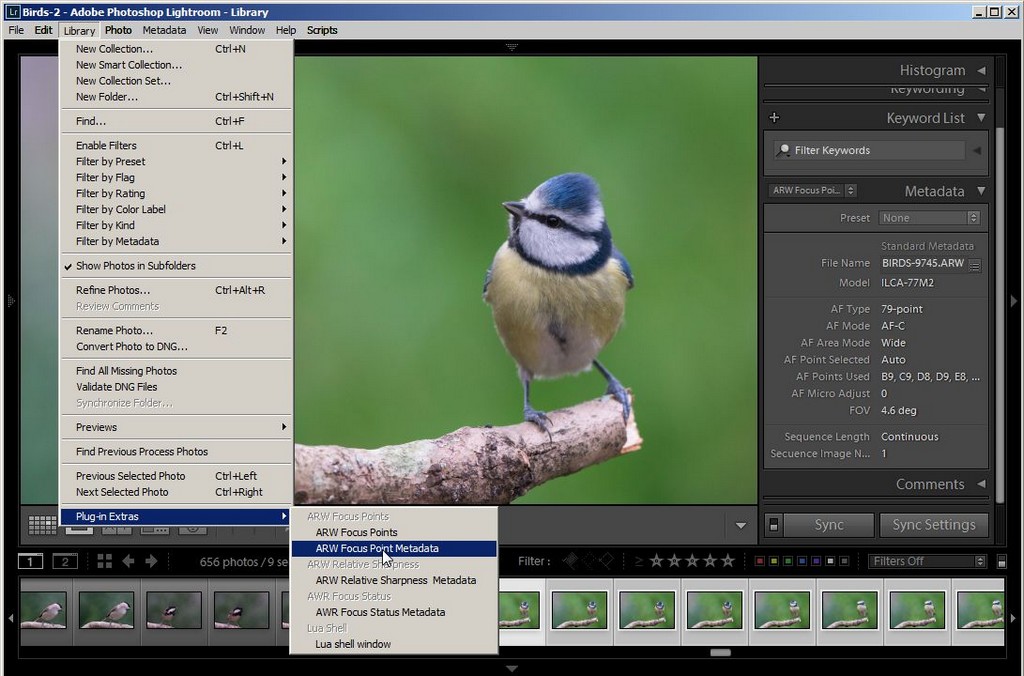Toggle the switch left of Sync button
1024x676 pixels.
click(773, 525)
